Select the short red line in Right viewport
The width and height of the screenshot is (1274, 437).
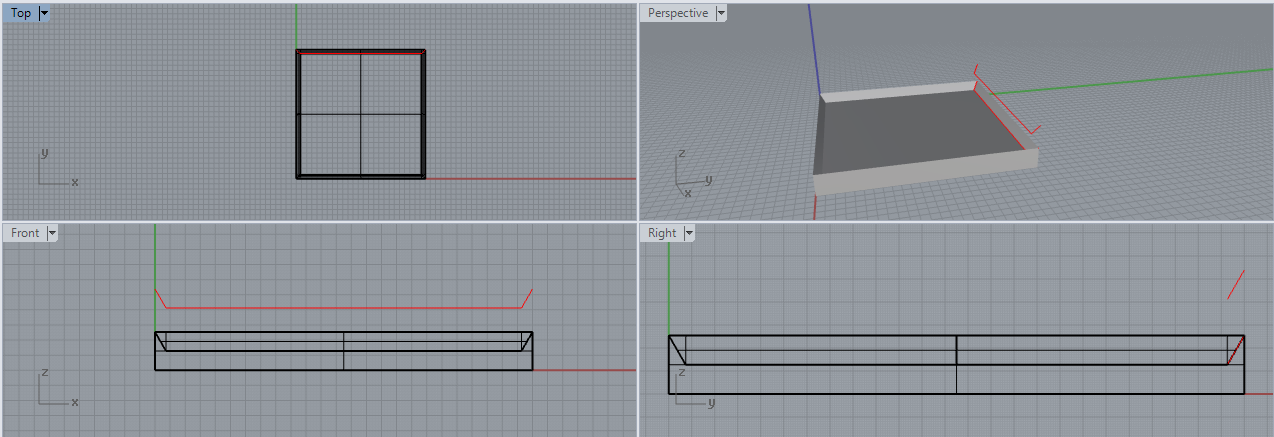point(1235,285)
